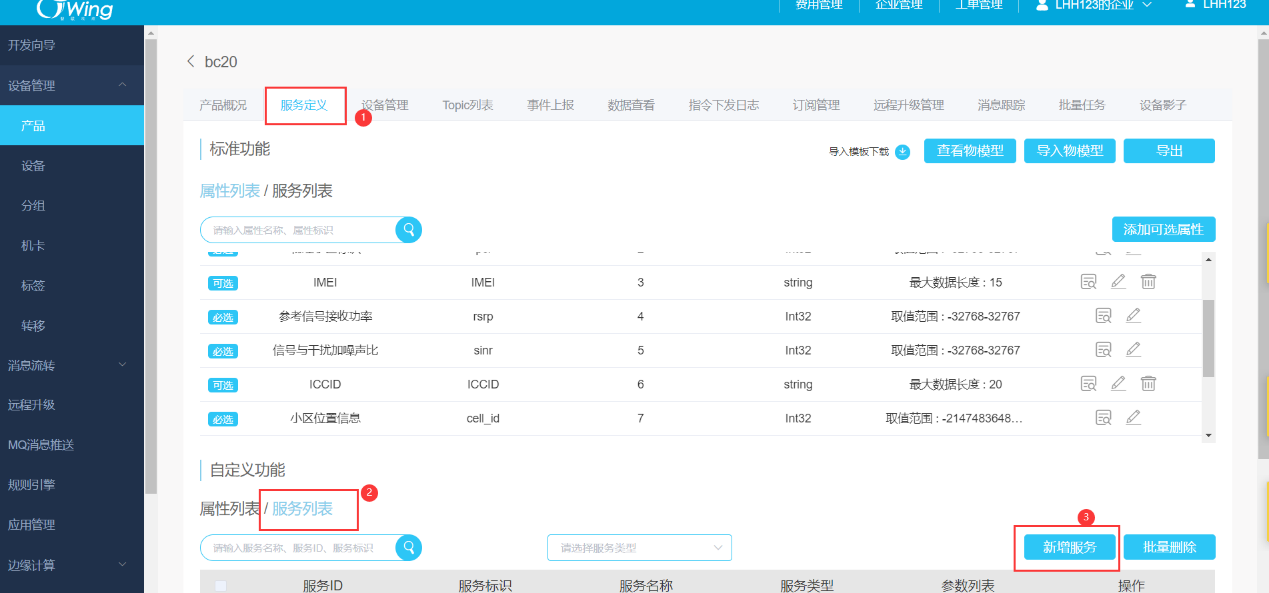Screen dimensions: 1269x593
Task: Switch to the 消息跟踪 tab
Action: coord(1001,105)
